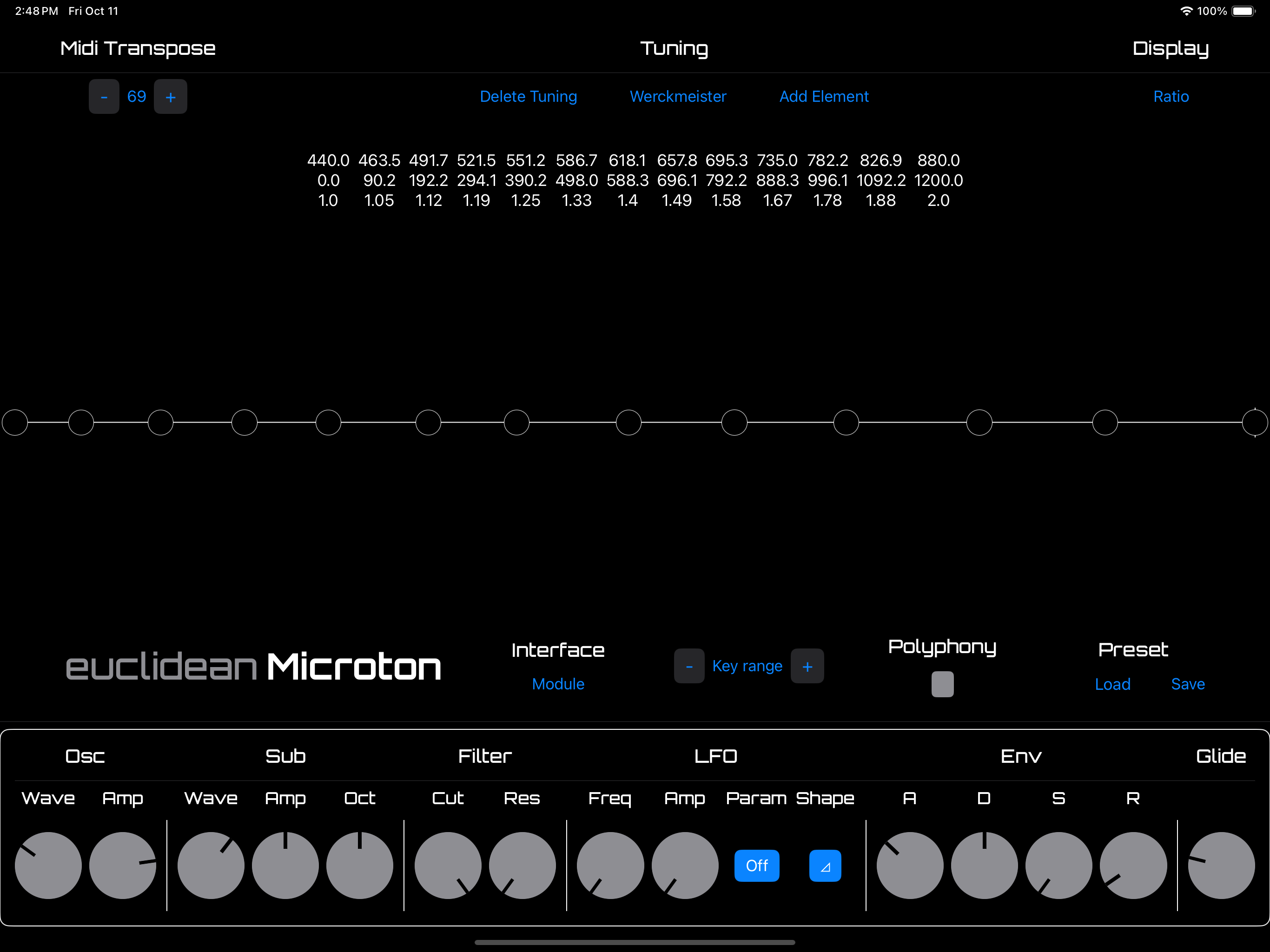Click the Env S sustain knob
This screenshot has height=952, width=1270.
pos(1058,865)
